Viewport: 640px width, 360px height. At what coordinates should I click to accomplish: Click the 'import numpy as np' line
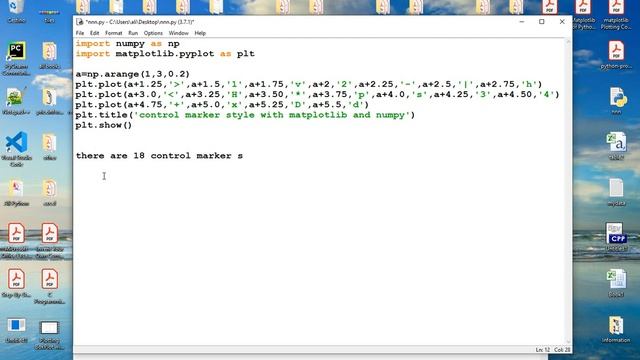[x=127, y=43]
